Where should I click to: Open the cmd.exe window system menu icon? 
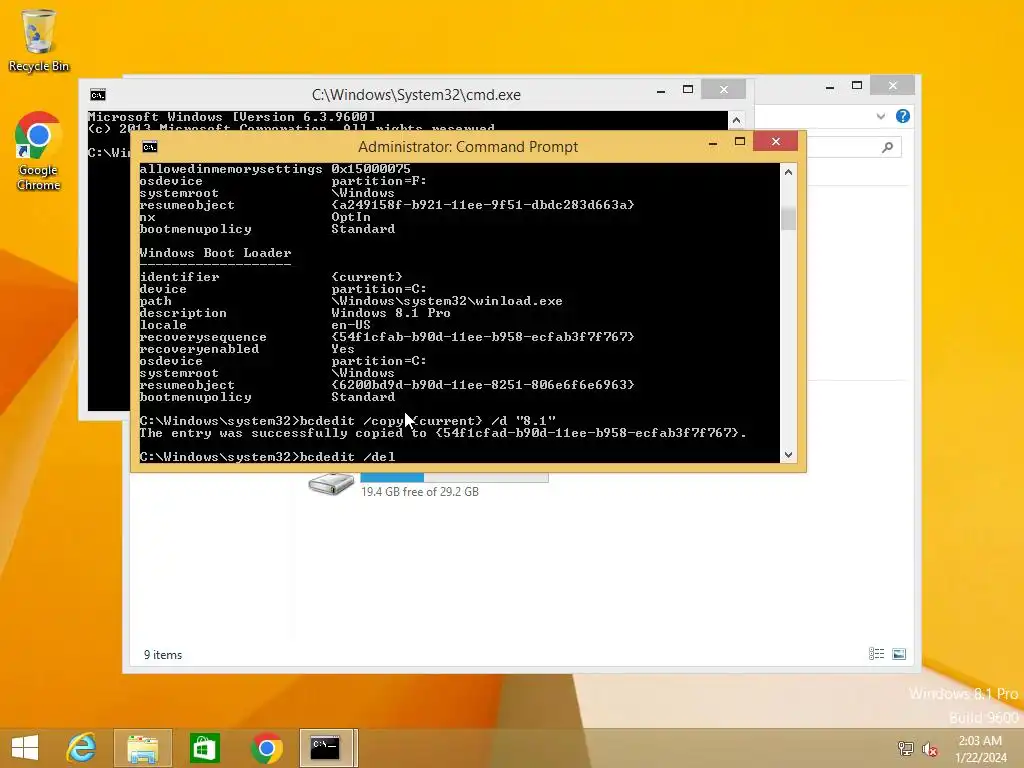pos(97,95)
